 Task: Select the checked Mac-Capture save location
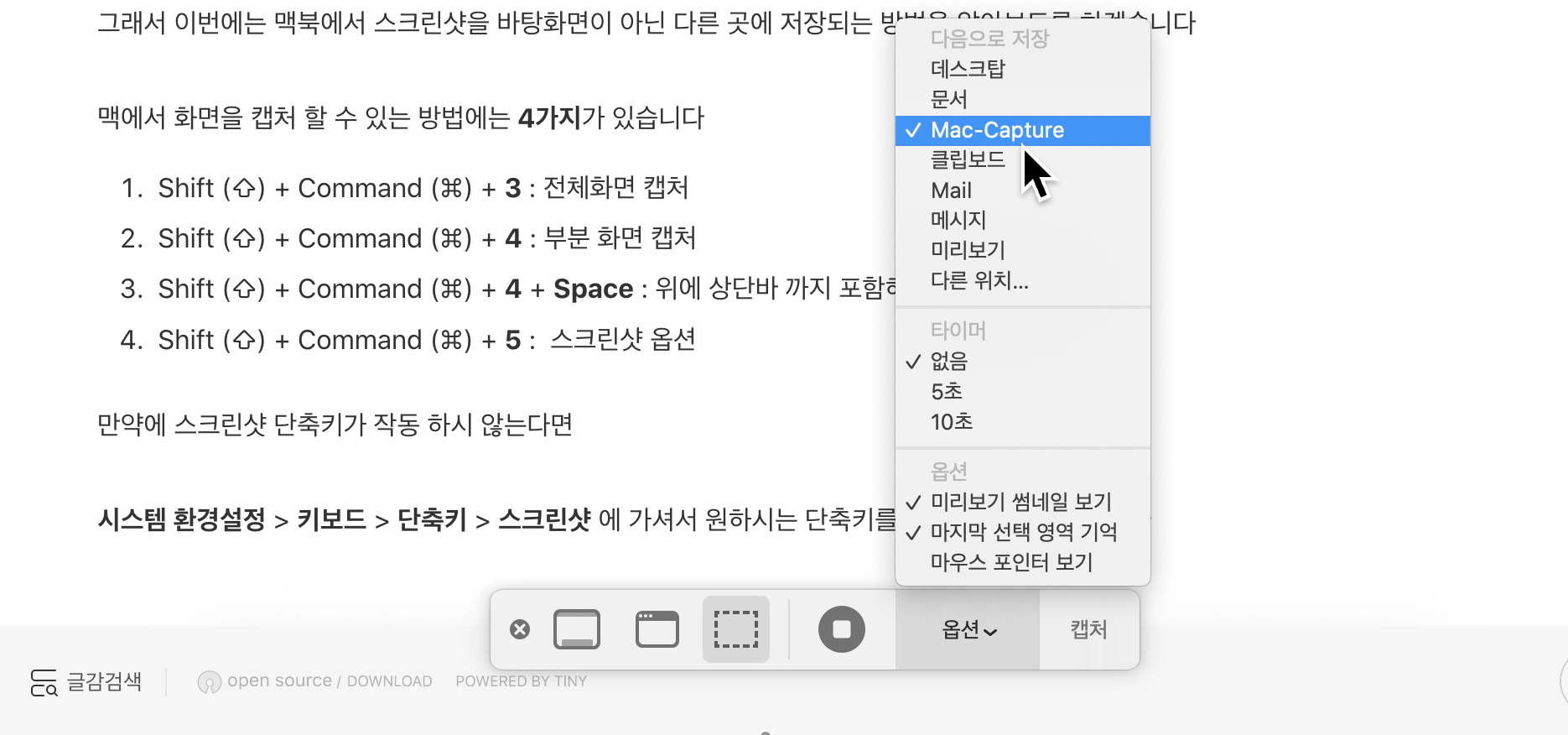coord(1023,130)
